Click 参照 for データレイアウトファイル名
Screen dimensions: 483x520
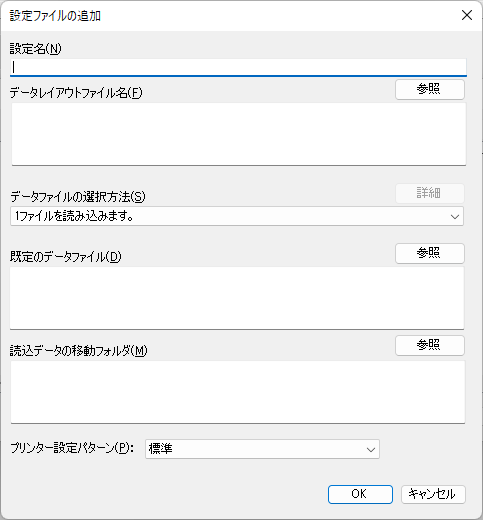pyautogui.click(x=430, y=89)
